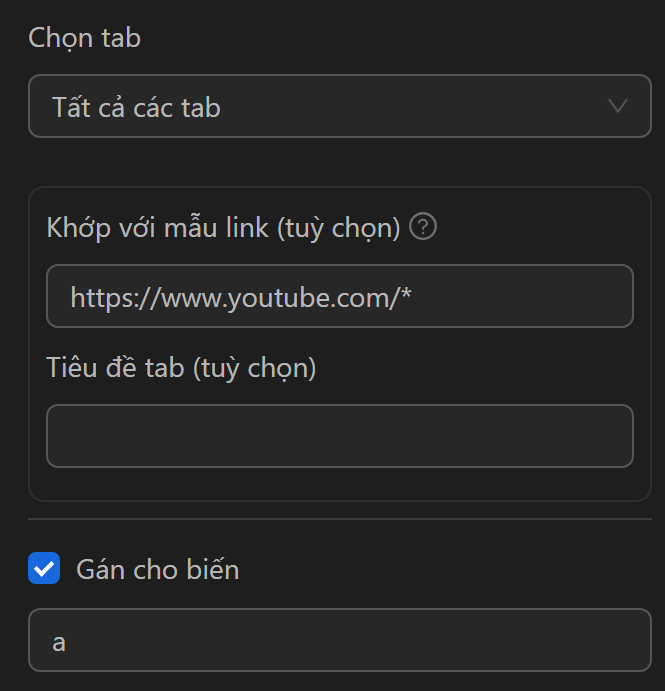Click the letter "a" in the variable field
The width and height of the screenshot is (665, 691).
[x=59, y=642]
